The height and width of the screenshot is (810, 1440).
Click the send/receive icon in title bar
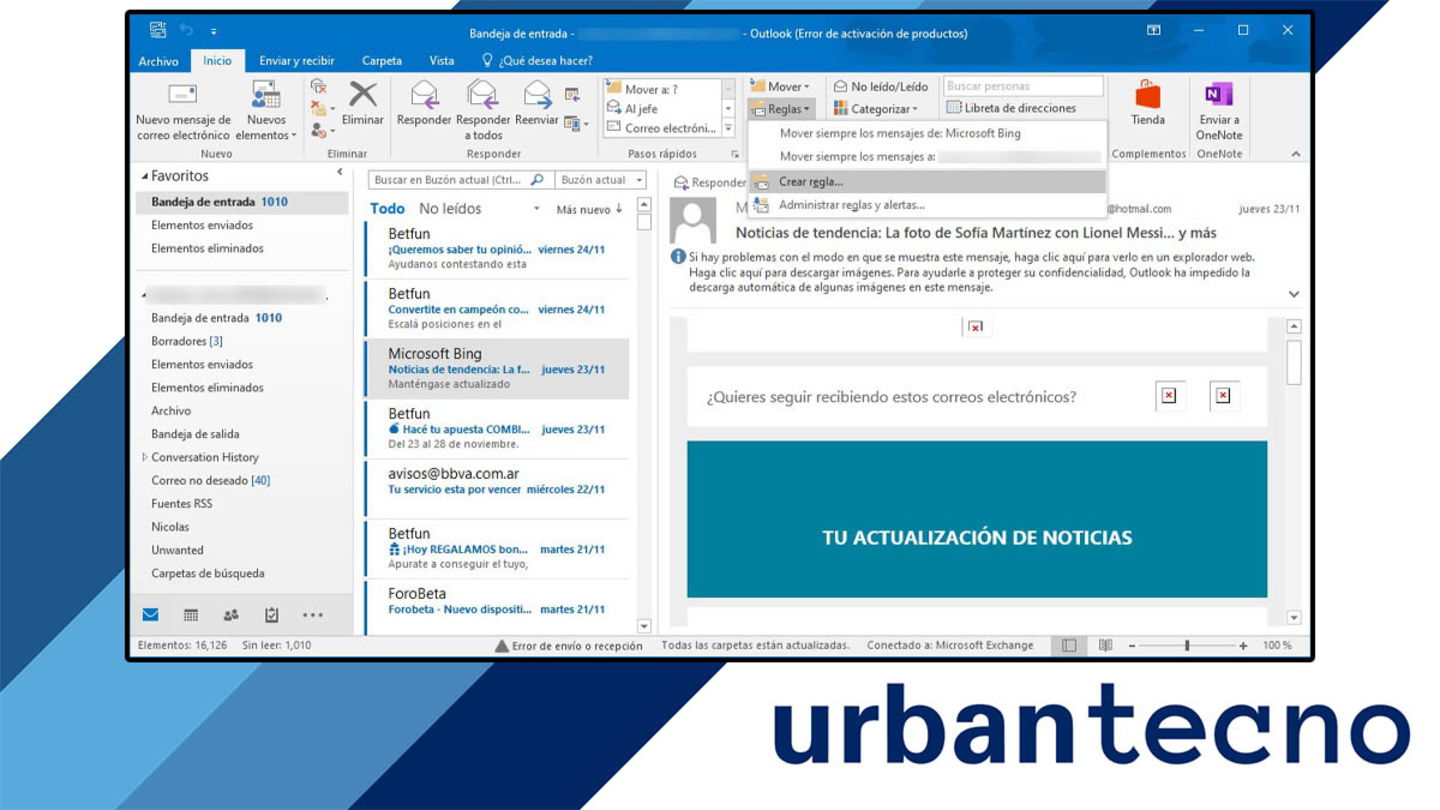(x=158, y=30)
